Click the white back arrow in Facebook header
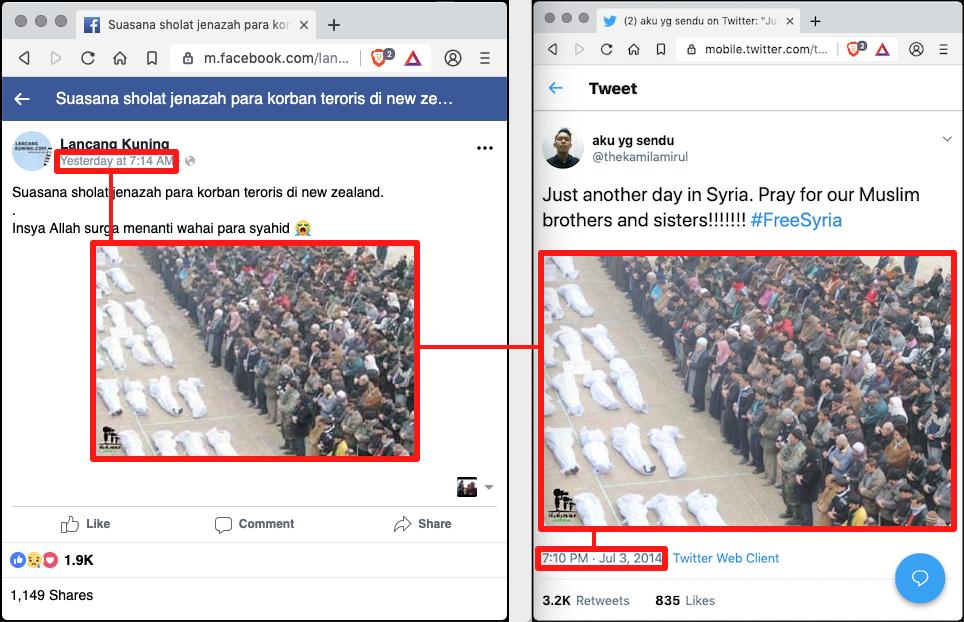The height and width of the screenshot is (622, 964). click(22, 98)
